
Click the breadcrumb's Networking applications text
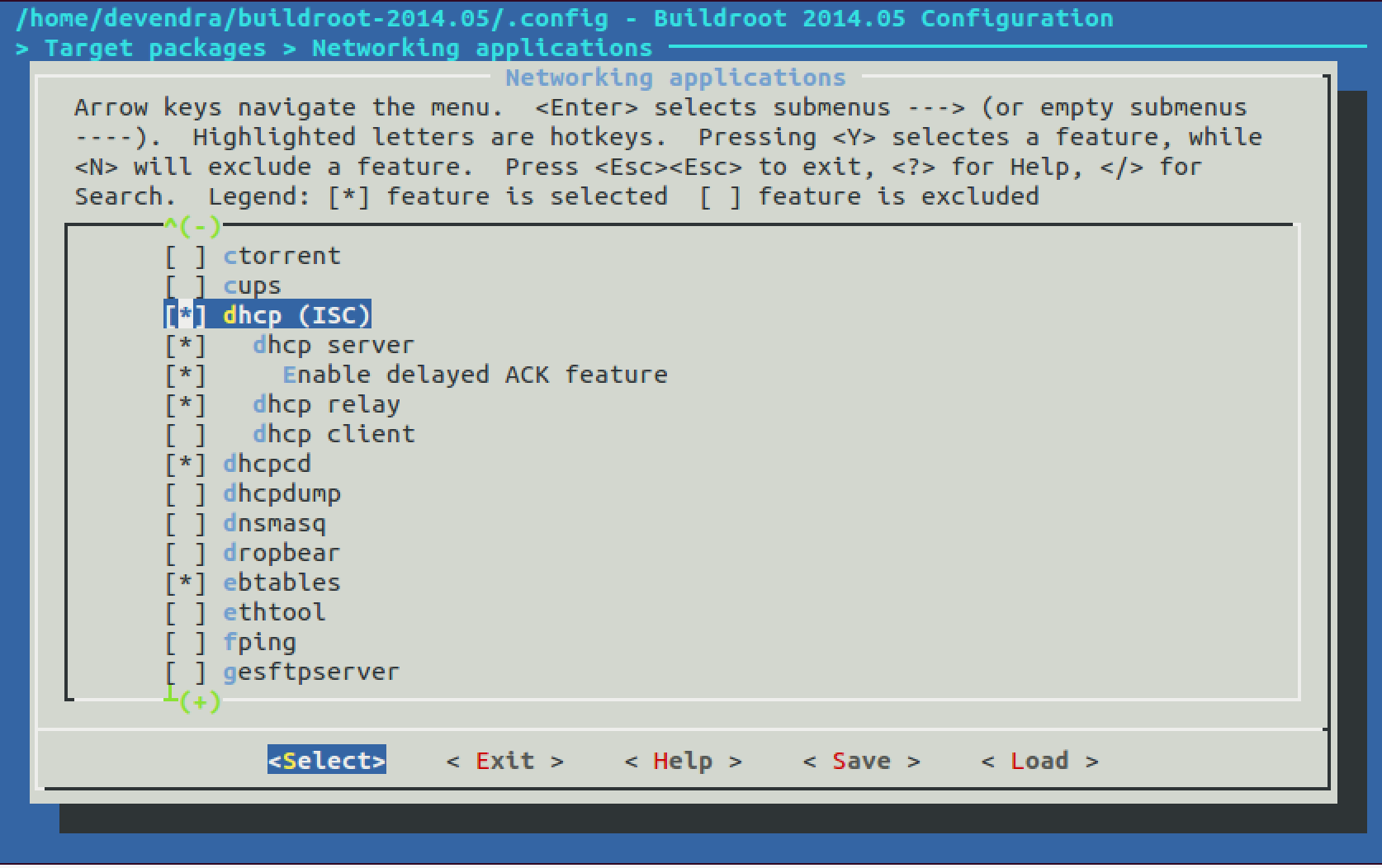pyautogui.click(x=482, y=48)
